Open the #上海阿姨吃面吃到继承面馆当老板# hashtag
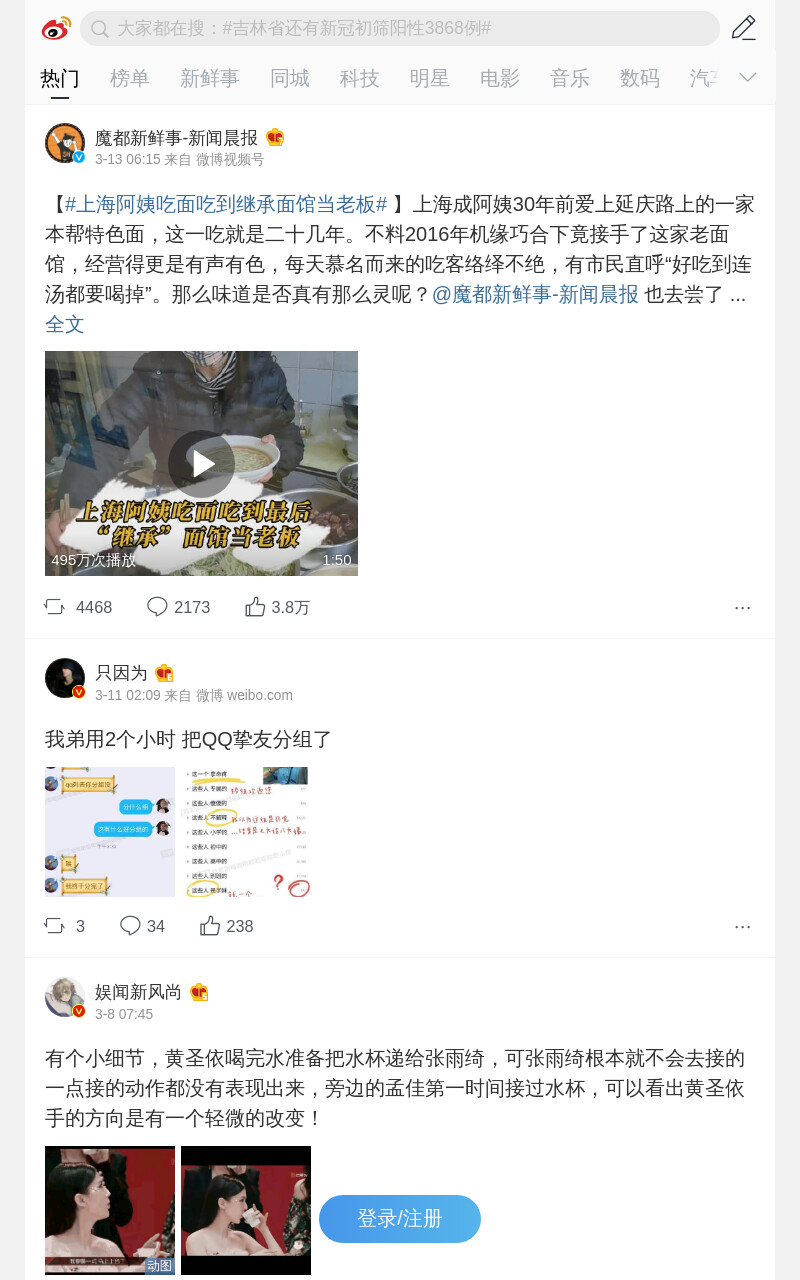Viewport: 800px width, 1280px height. coord(226,204)
